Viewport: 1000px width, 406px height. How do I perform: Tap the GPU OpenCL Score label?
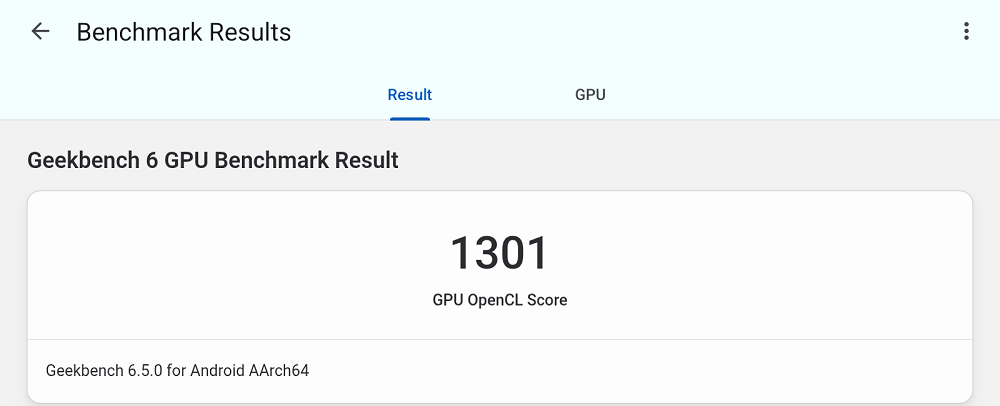[x=499, y=300]
